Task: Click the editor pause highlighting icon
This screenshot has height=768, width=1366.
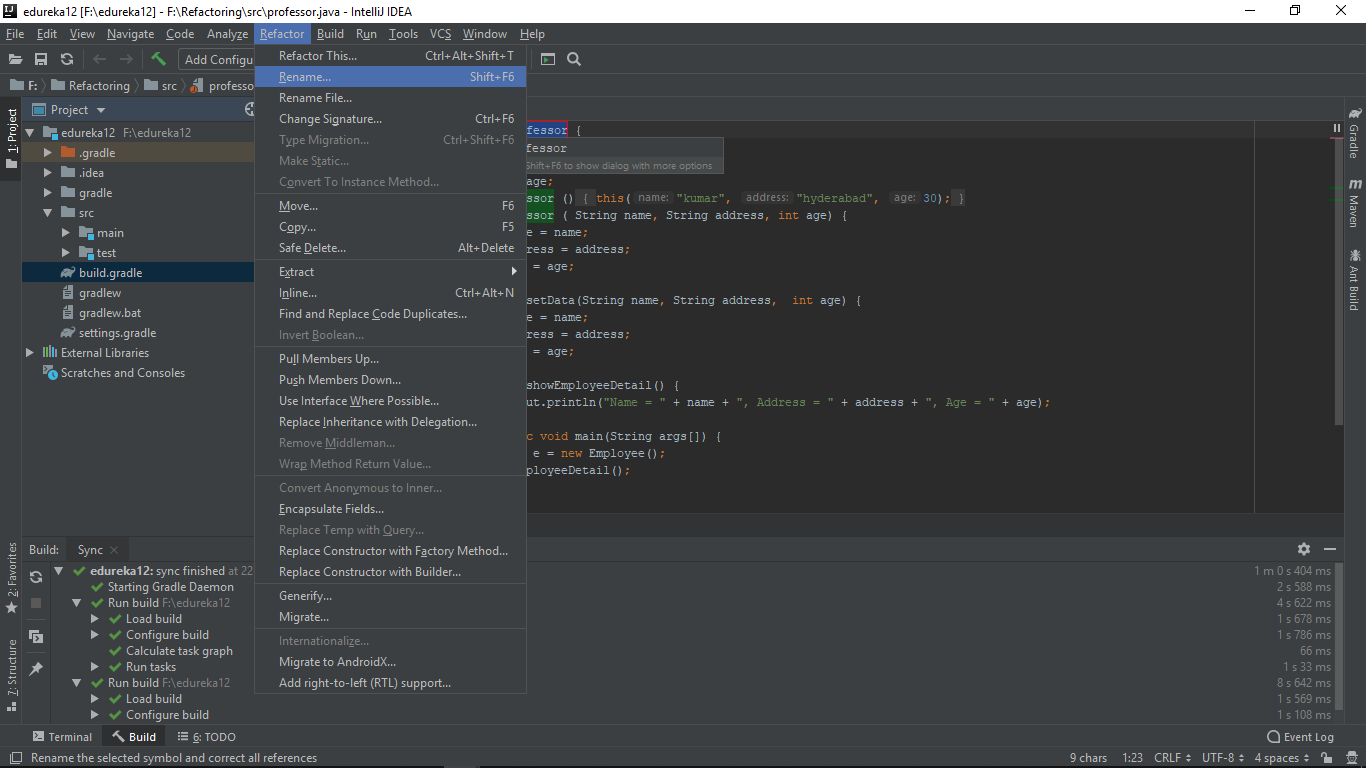Action: pos(1336,128)
